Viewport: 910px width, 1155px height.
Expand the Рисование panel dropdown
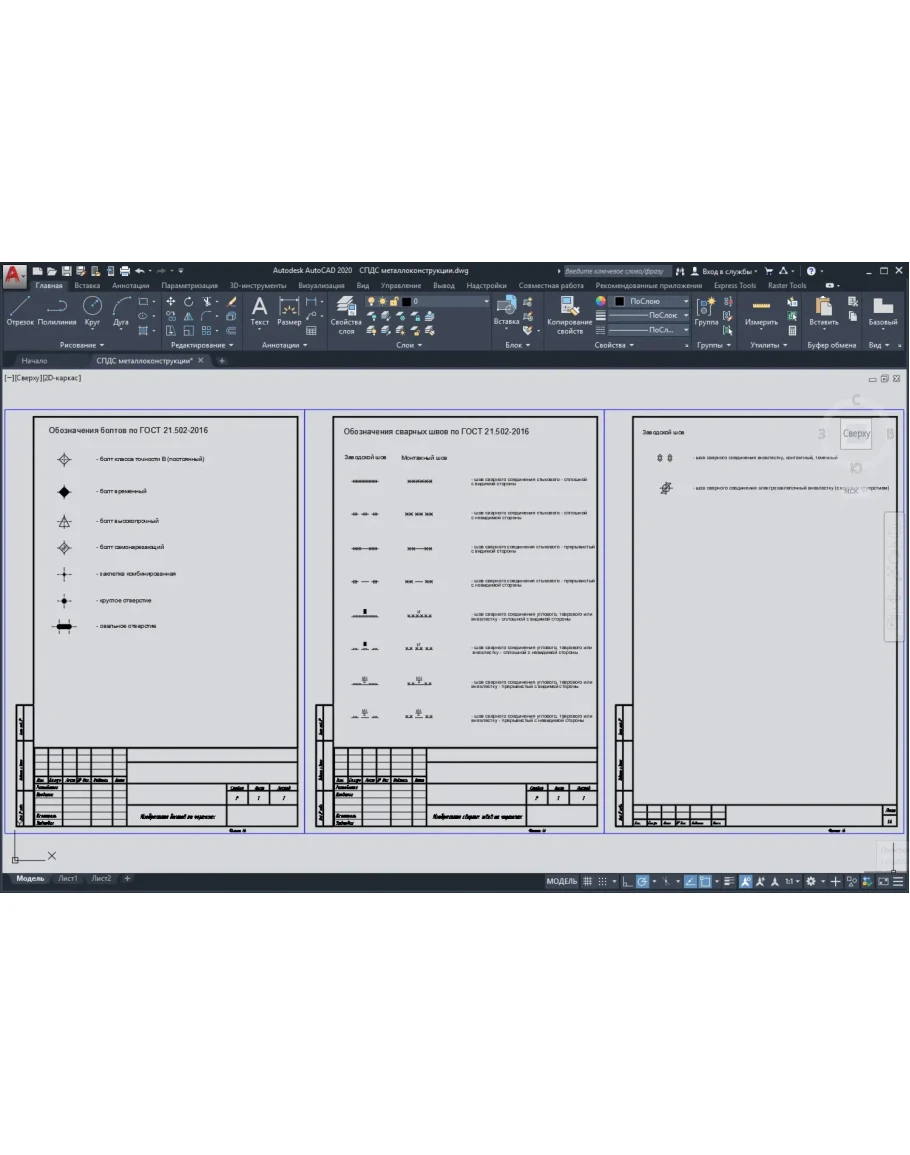82,345
